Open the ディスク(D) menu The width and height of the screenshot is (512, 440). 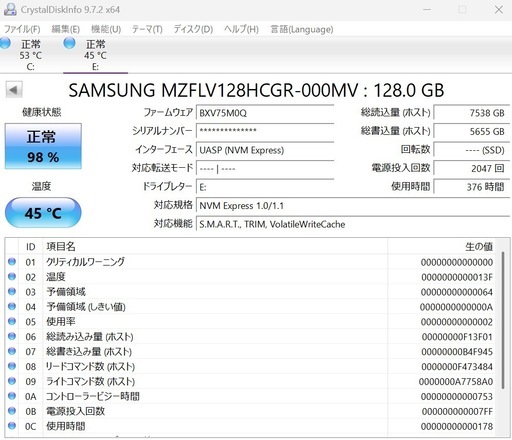[x=193, y=29]
